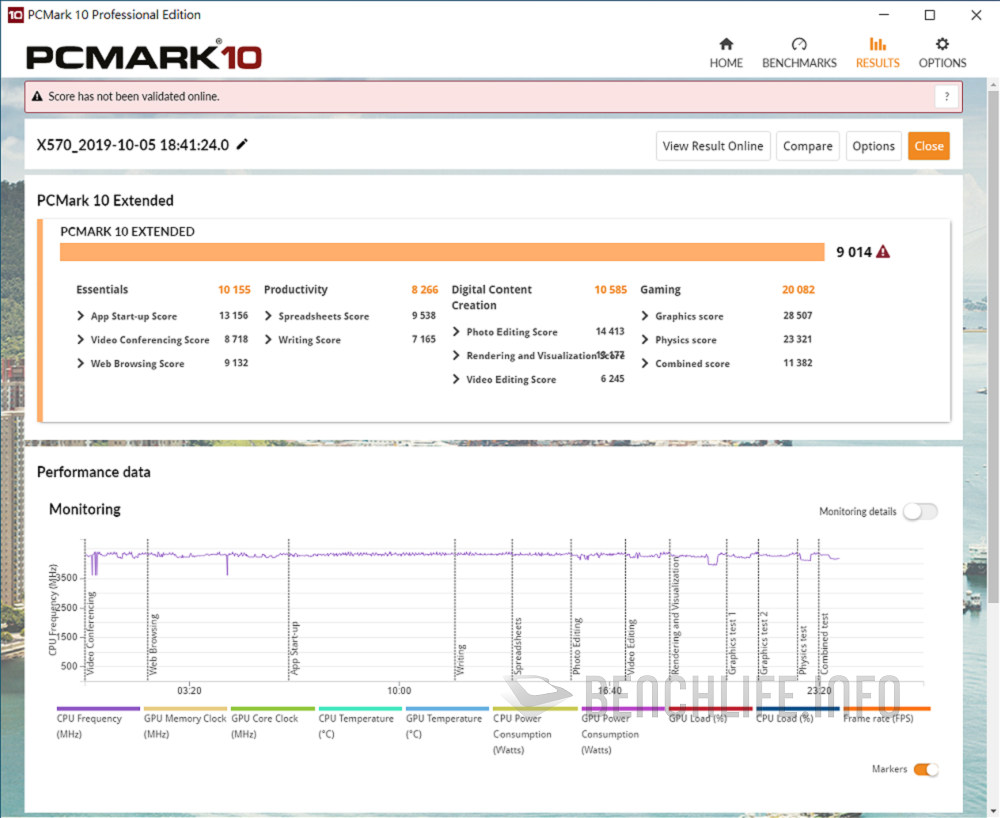The width and height of the screenshot is (1000, 818).
Task: Open Options via the gear icon
Action: click(942, 44)
